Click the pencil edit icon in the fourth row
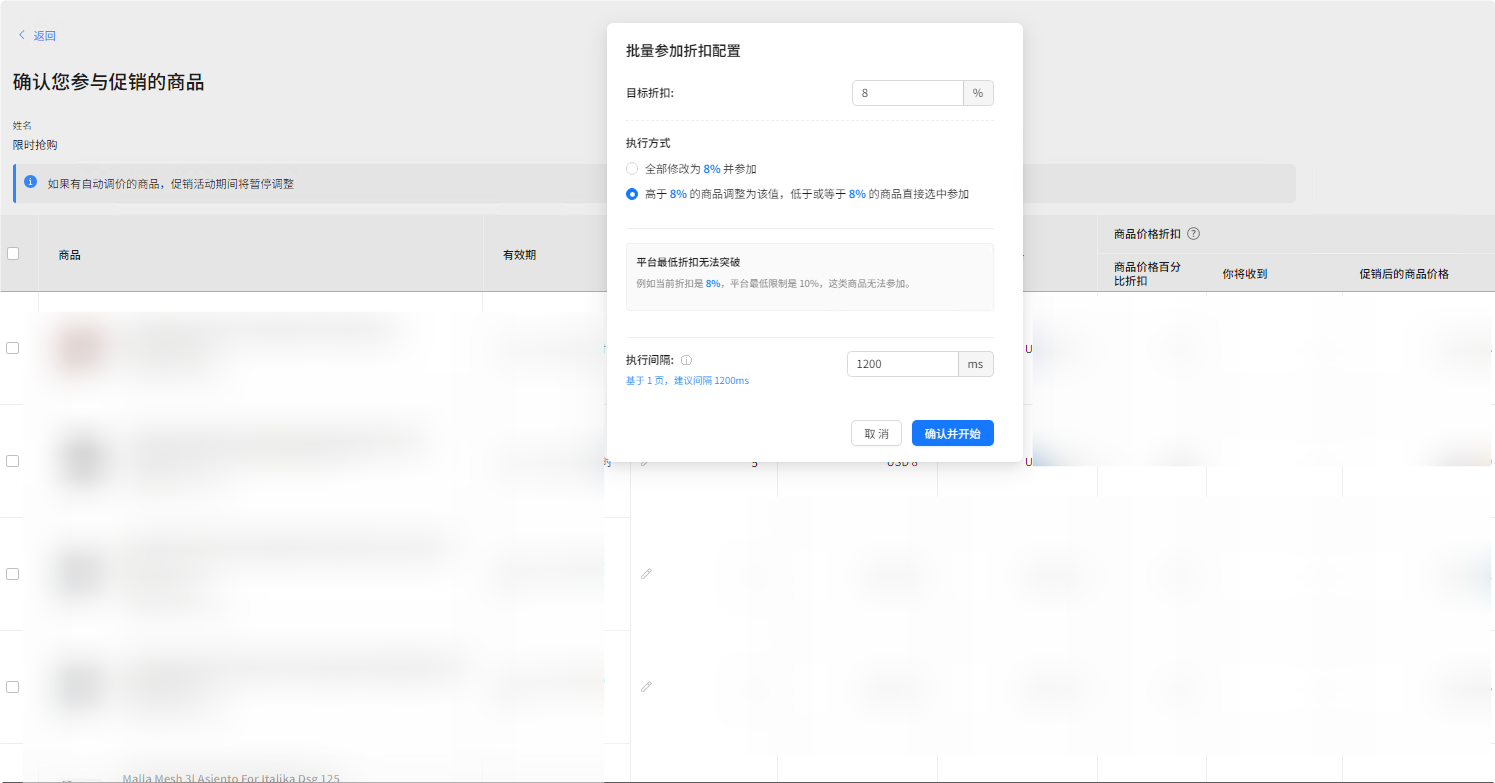Image resolution: width=1495 pixels, height=783 pixels. pos(646,687)
